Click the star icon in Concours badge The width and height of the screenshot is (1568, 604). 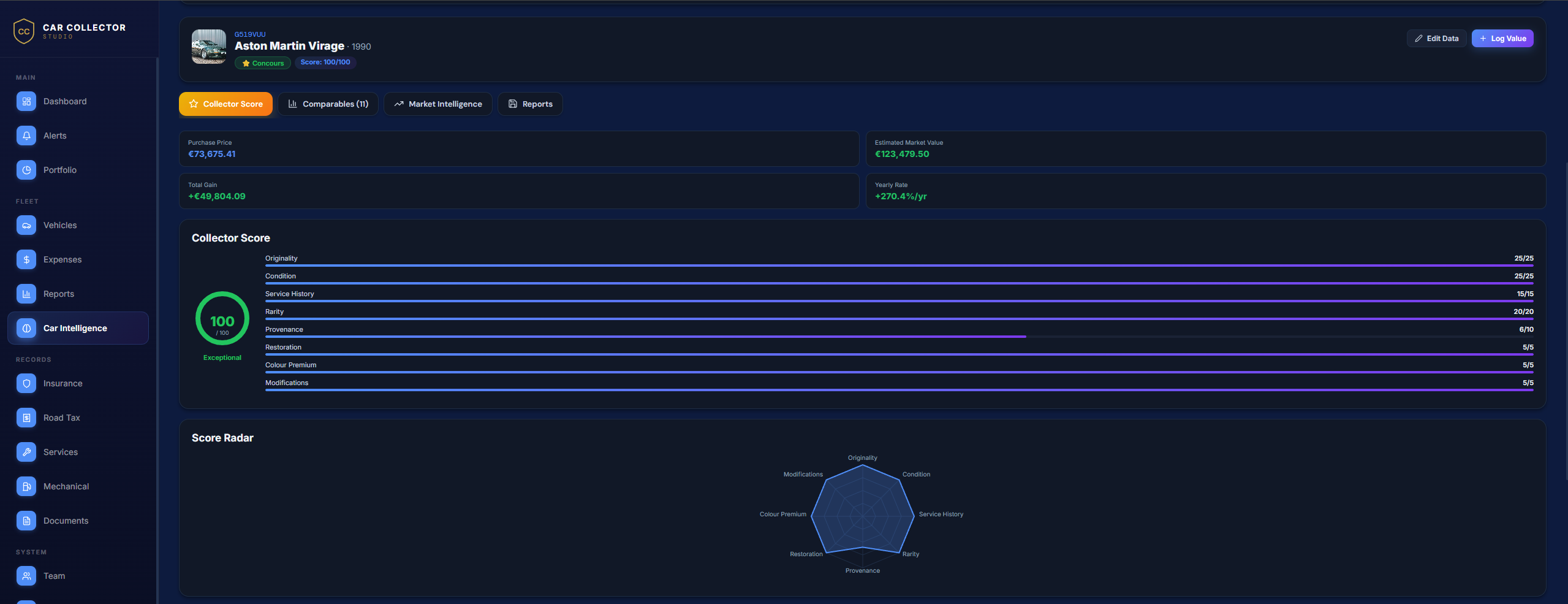(246, 63)
